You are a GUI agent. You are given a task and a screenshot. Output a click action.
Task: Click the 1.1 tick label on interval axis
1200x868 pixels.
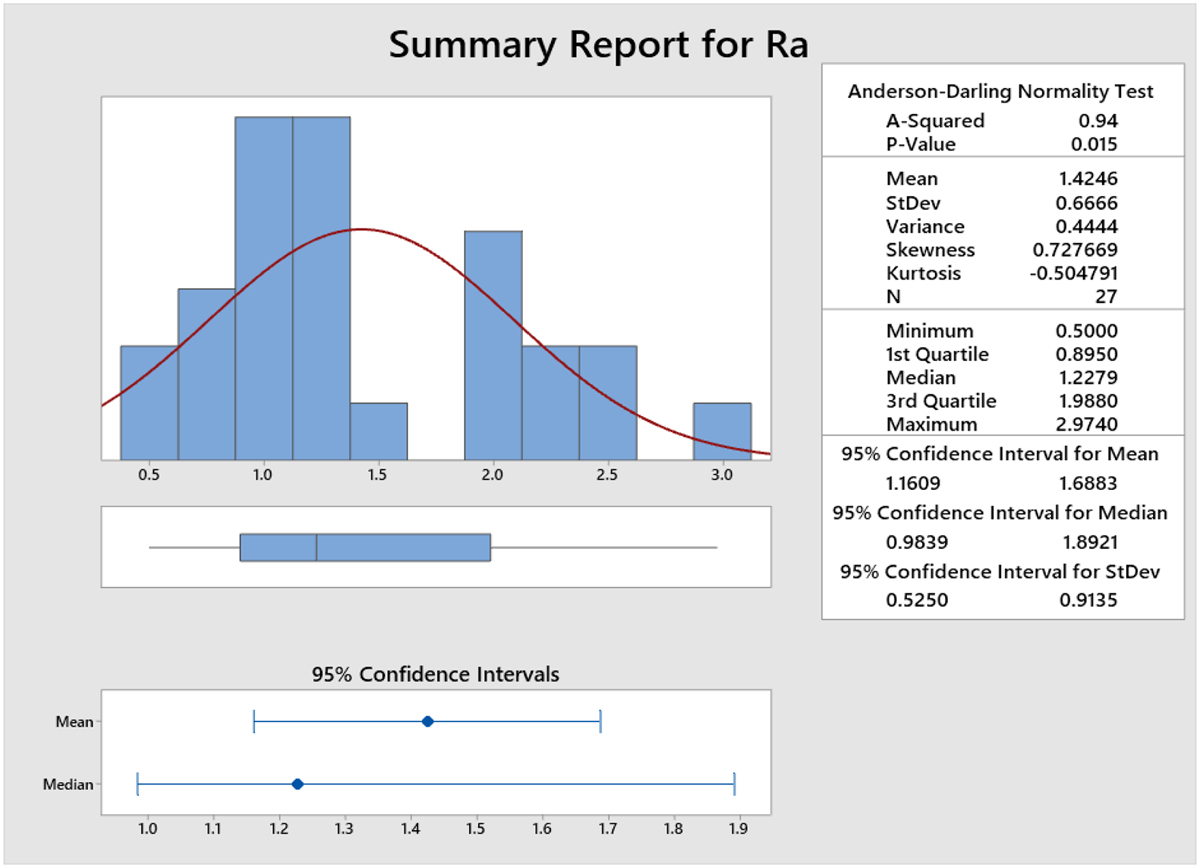(213, 829)
